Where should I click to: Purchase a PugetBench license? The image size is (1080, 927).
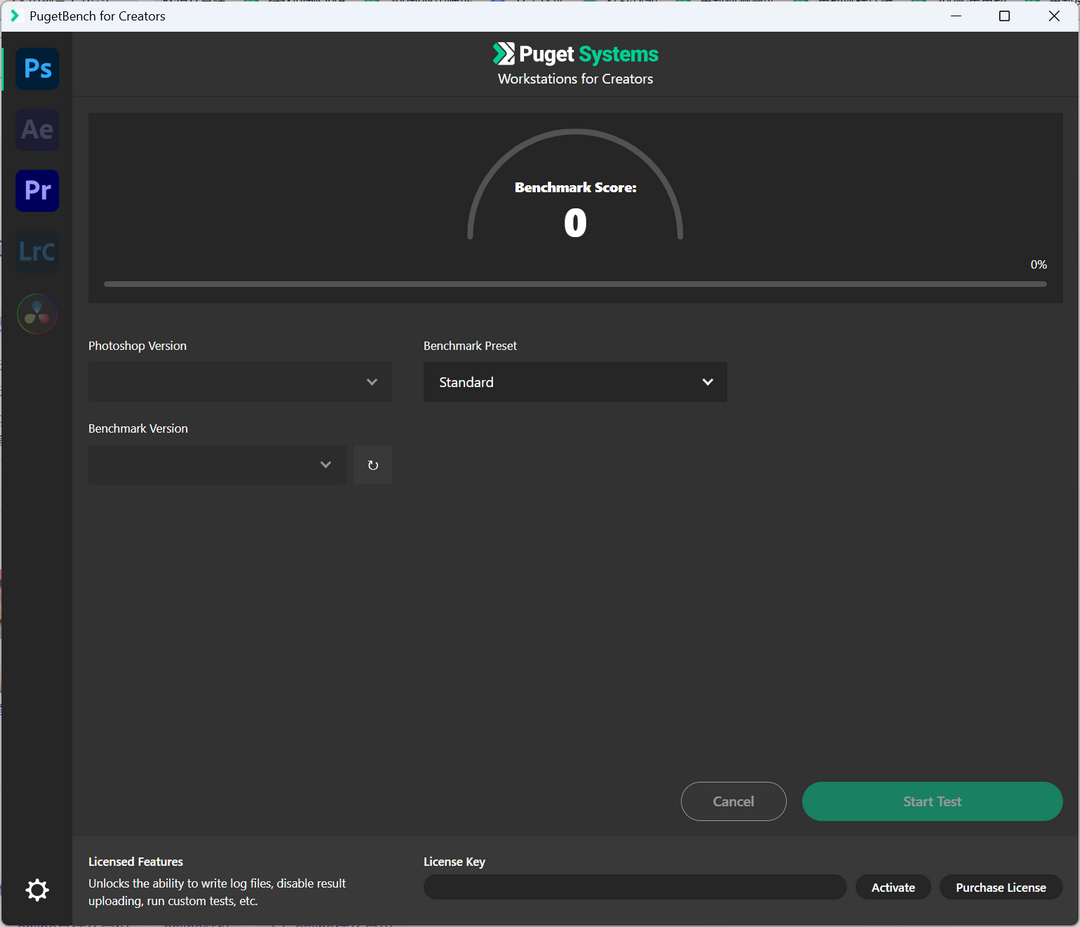click(1000, 887)
